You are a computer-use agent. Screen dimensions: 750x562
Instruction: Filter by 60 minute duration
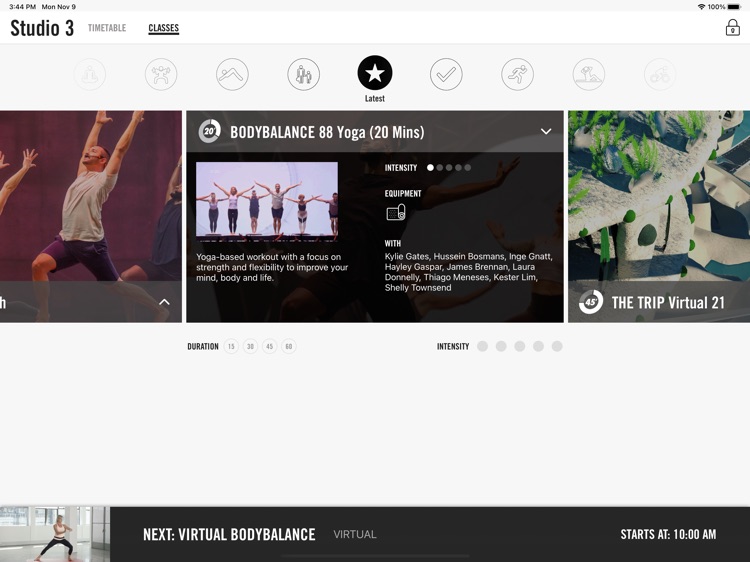(x=288, y=346)
